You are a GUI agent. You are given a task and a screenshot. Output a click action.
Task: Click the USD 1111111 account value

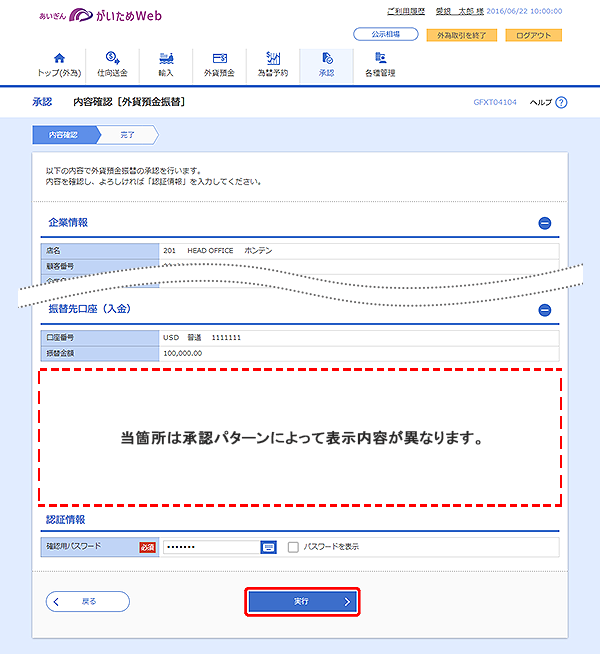tap(202, 337)
